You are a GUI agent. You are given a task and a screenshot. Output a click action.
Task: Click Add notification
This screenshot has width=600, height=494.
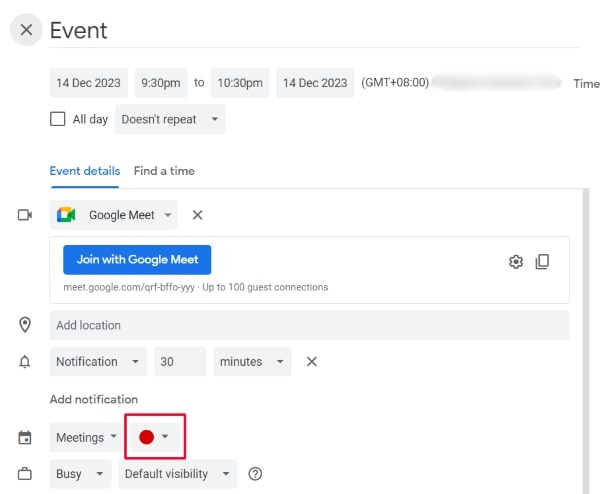[x=94, y=399]
